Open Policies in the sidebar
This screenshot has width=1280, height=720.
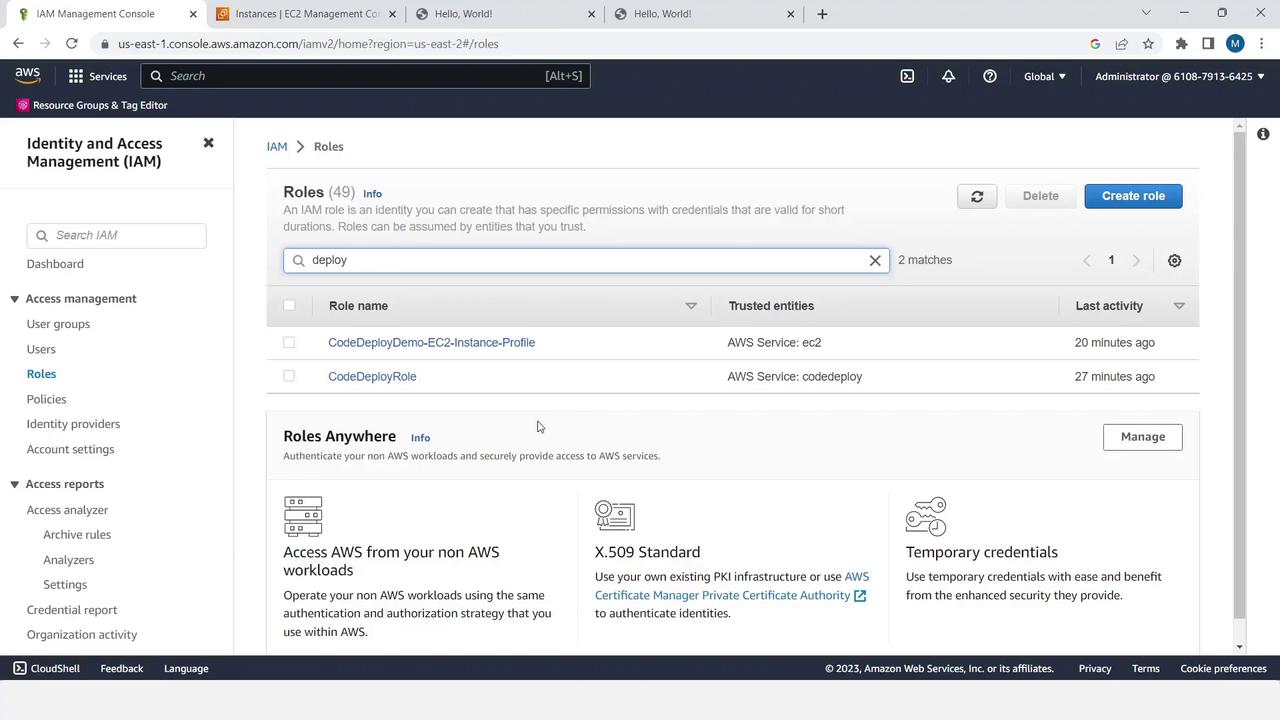pos(46,399)
